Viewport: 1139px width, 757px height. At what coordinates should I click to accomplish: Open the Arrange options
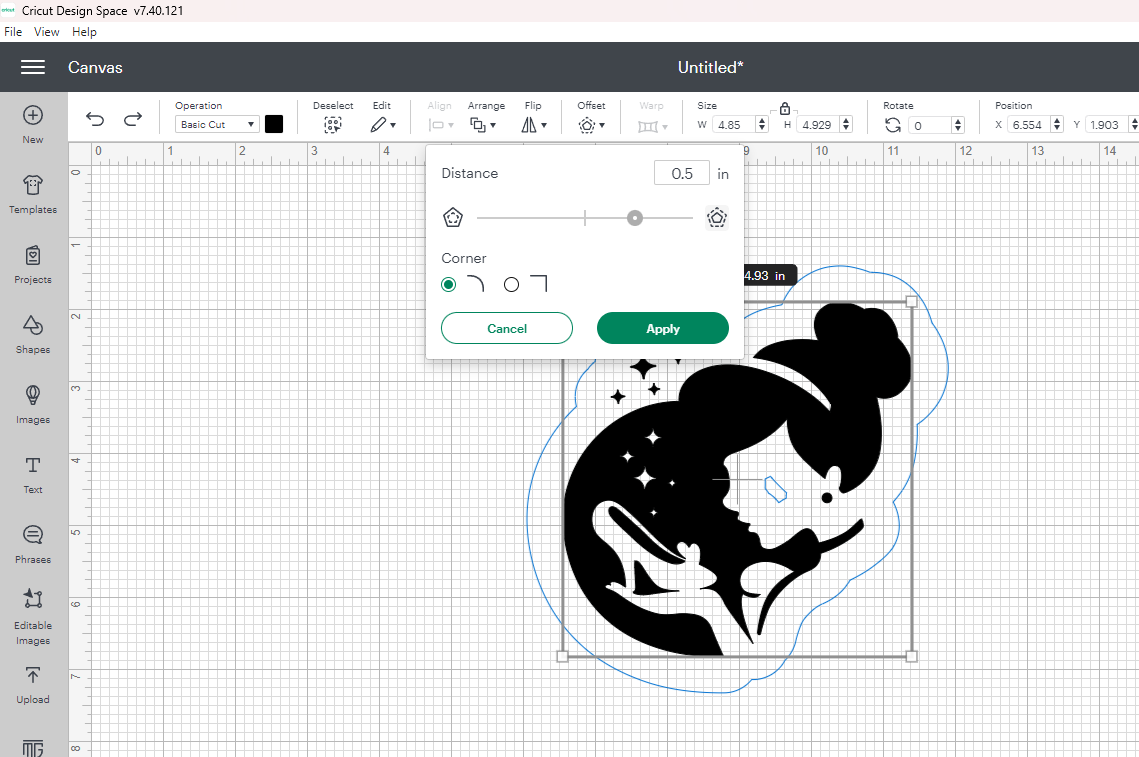477,125
